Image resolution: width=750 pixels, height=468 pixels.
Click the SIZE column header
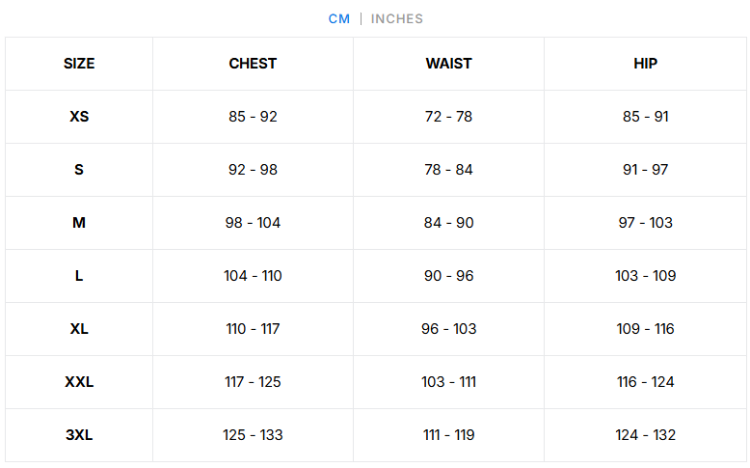[79, 64]
